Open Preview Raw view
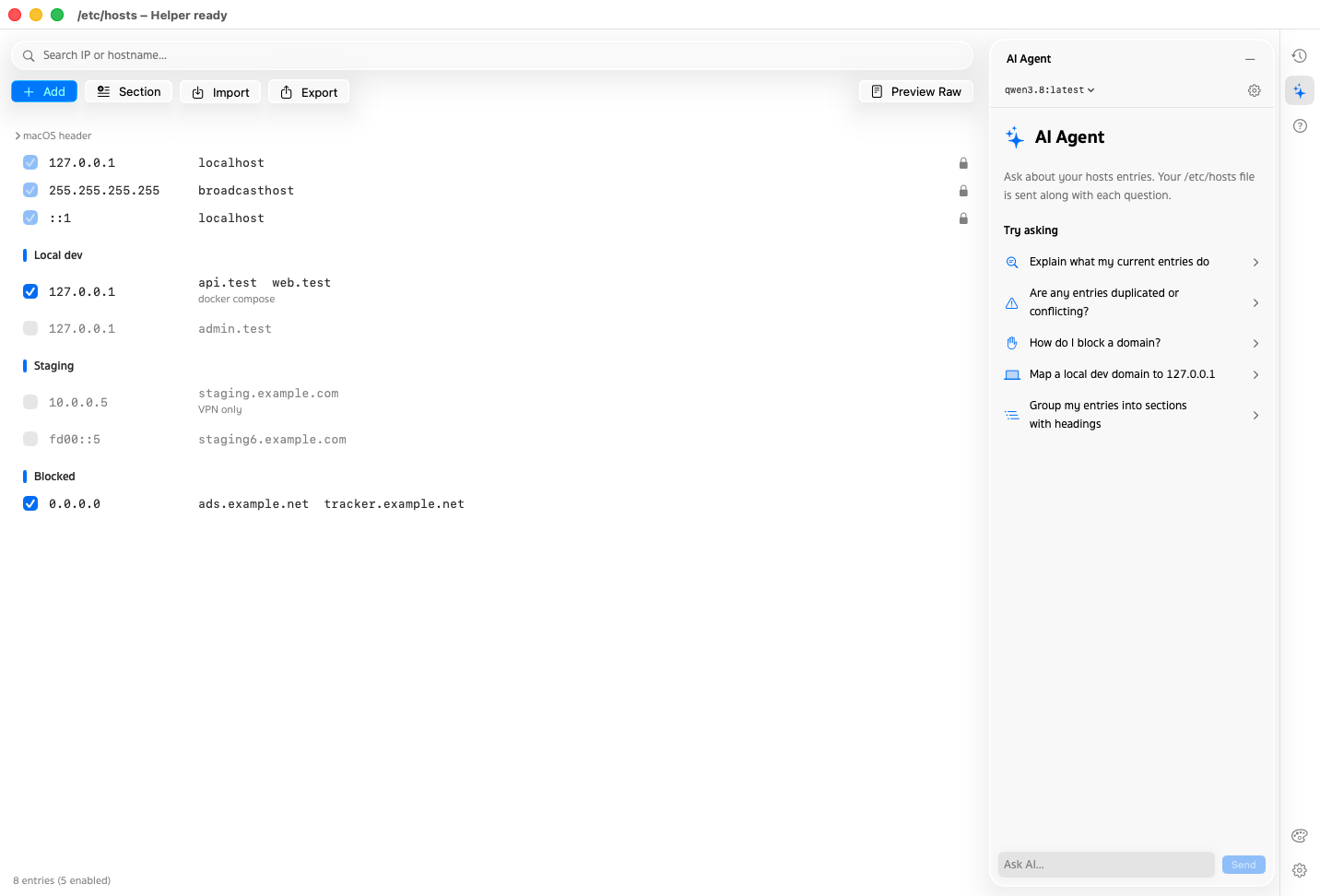The image size is (1320, 896). pyautogui.click(x=916, y=92)
